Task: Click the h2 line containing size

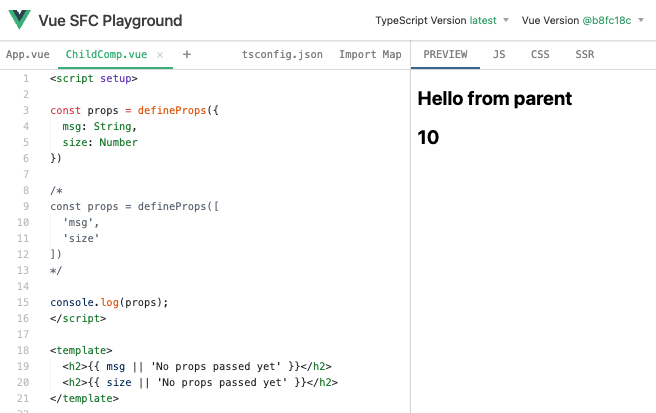Action: coord(200,382)
